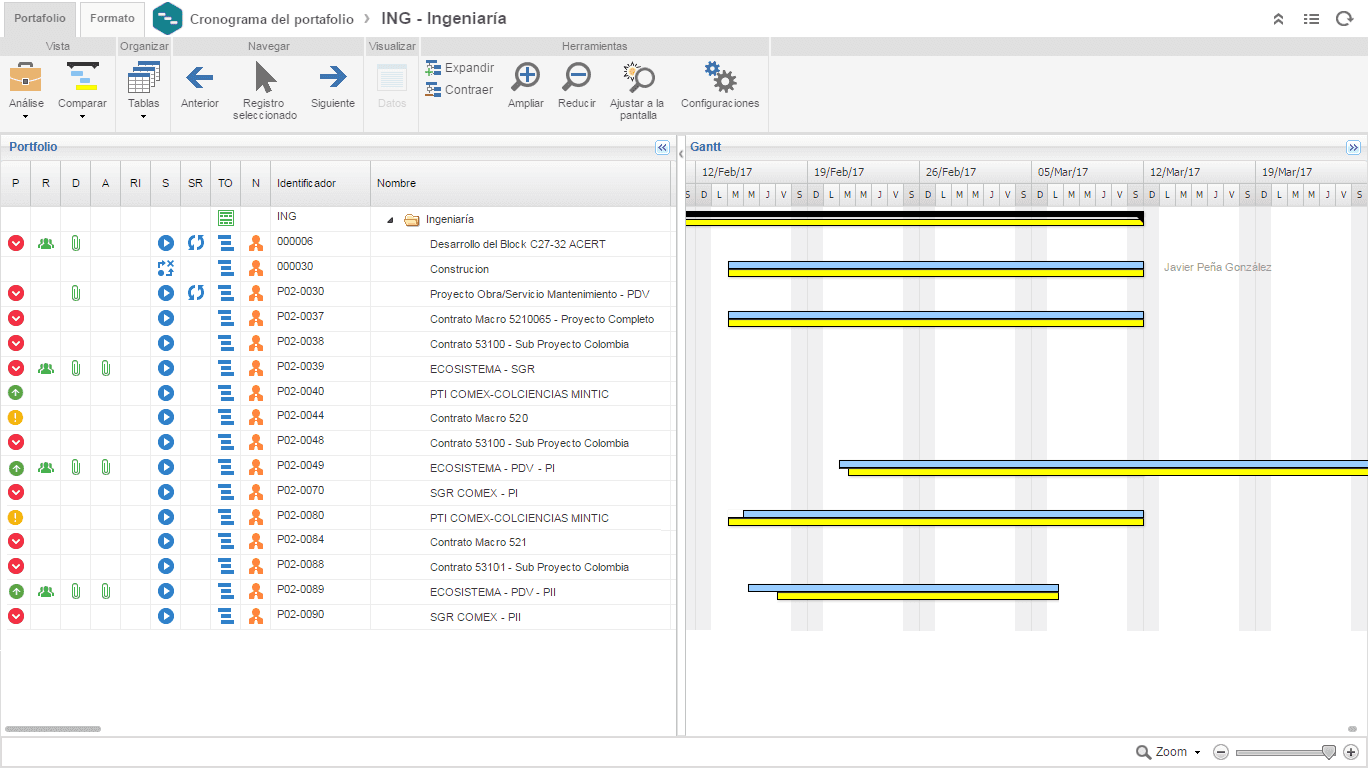
Task: Click the resources people icon for 000006
Action: 45,243
